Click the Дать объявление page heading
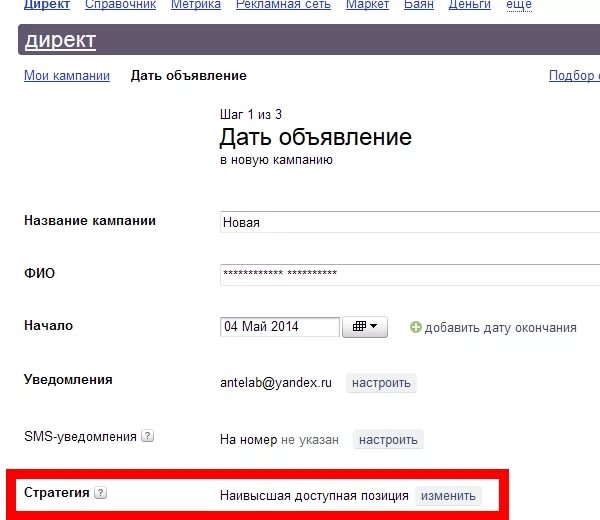 click(316, 137)
